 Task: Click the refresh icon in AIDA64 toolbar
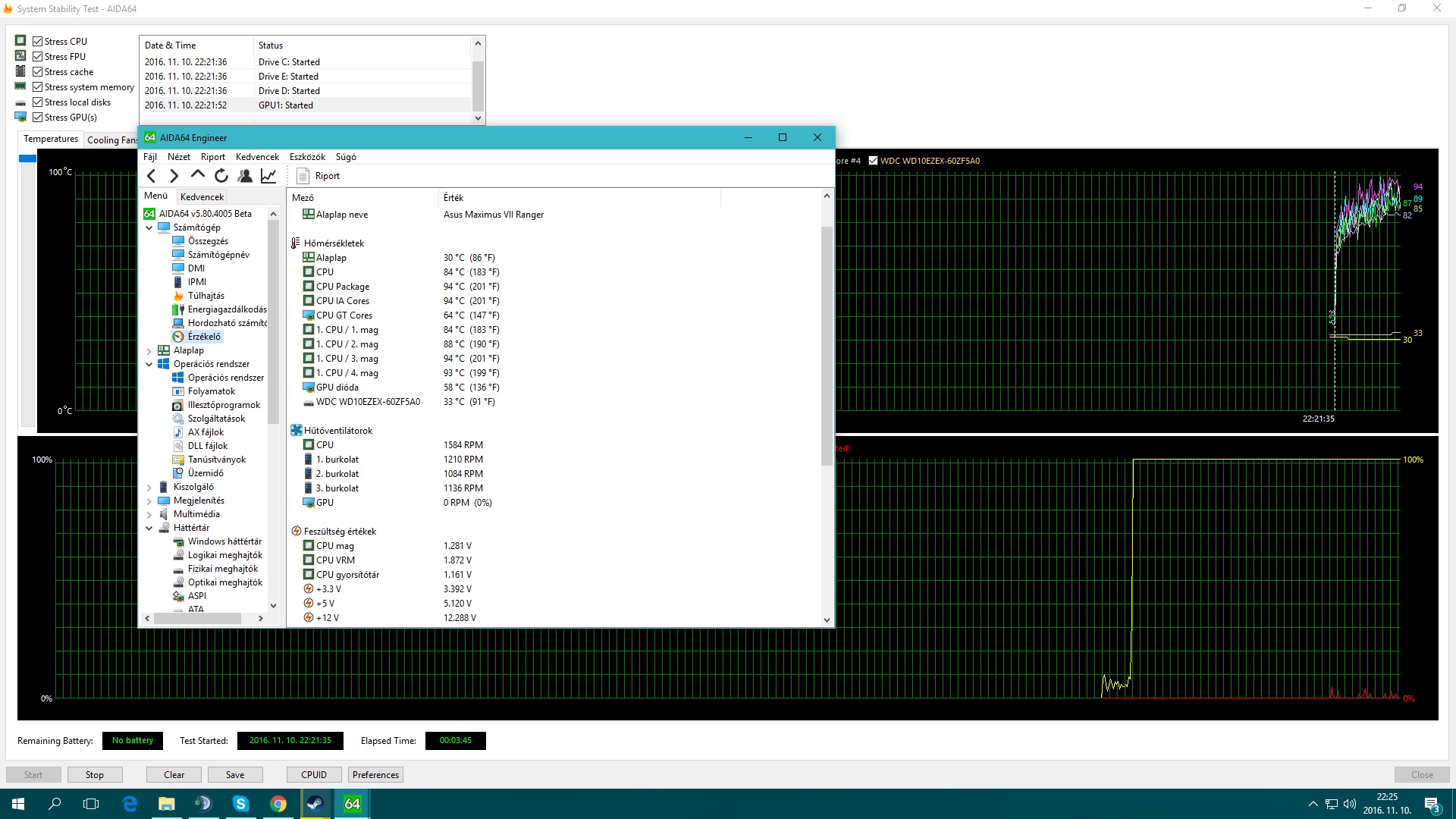[x=221, y=176]
